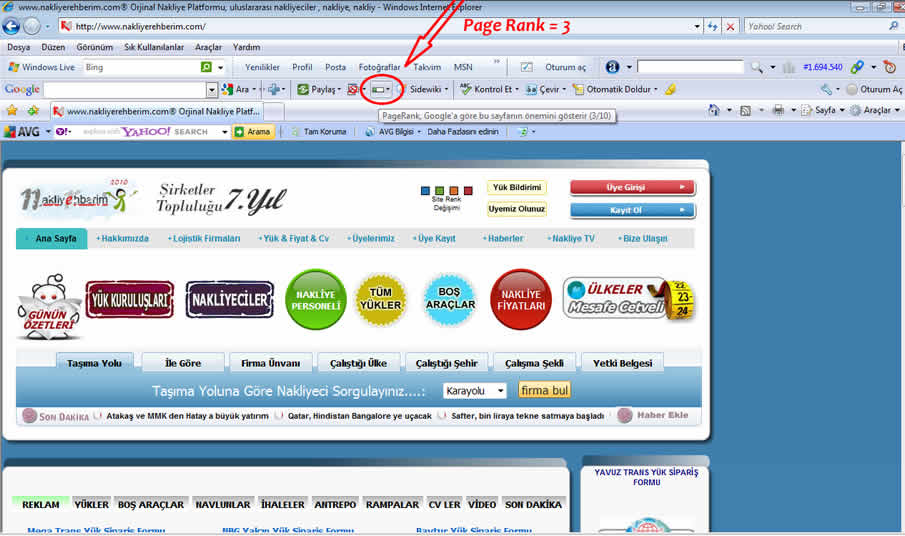Open the Görünüm menu
905x536 pixels.
(95, 47)
